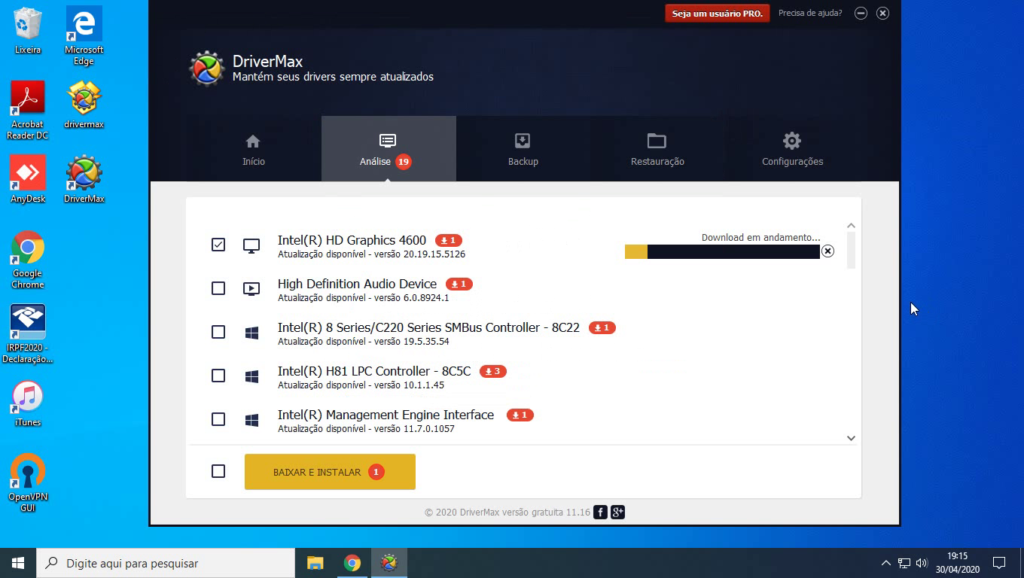Click DriverMax taskbar icon
Image resolution: width=1024 pixels, height=578 pixels.
[389, 563]
